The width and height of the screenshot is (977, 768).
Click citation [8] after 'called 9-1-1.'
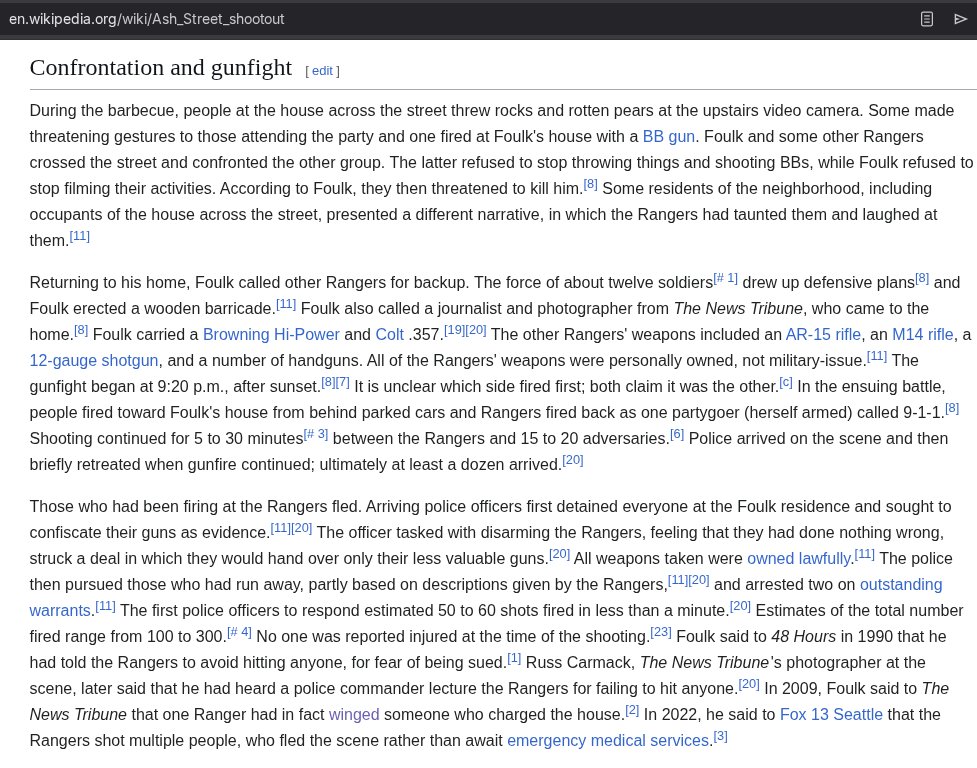coord(952,409)
